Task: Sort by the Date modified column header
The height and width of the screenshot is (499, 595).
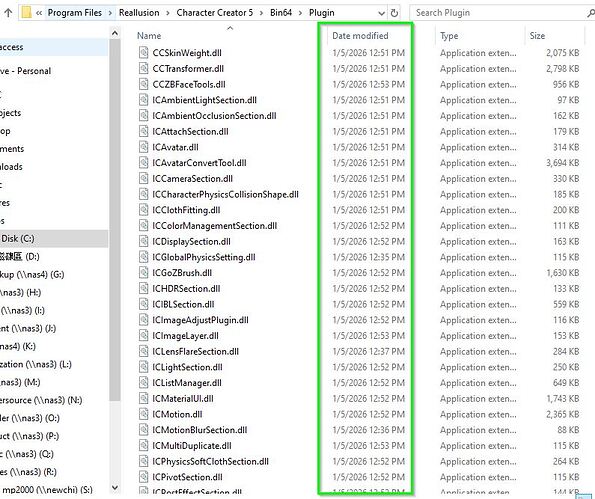Action: point(360,36)
